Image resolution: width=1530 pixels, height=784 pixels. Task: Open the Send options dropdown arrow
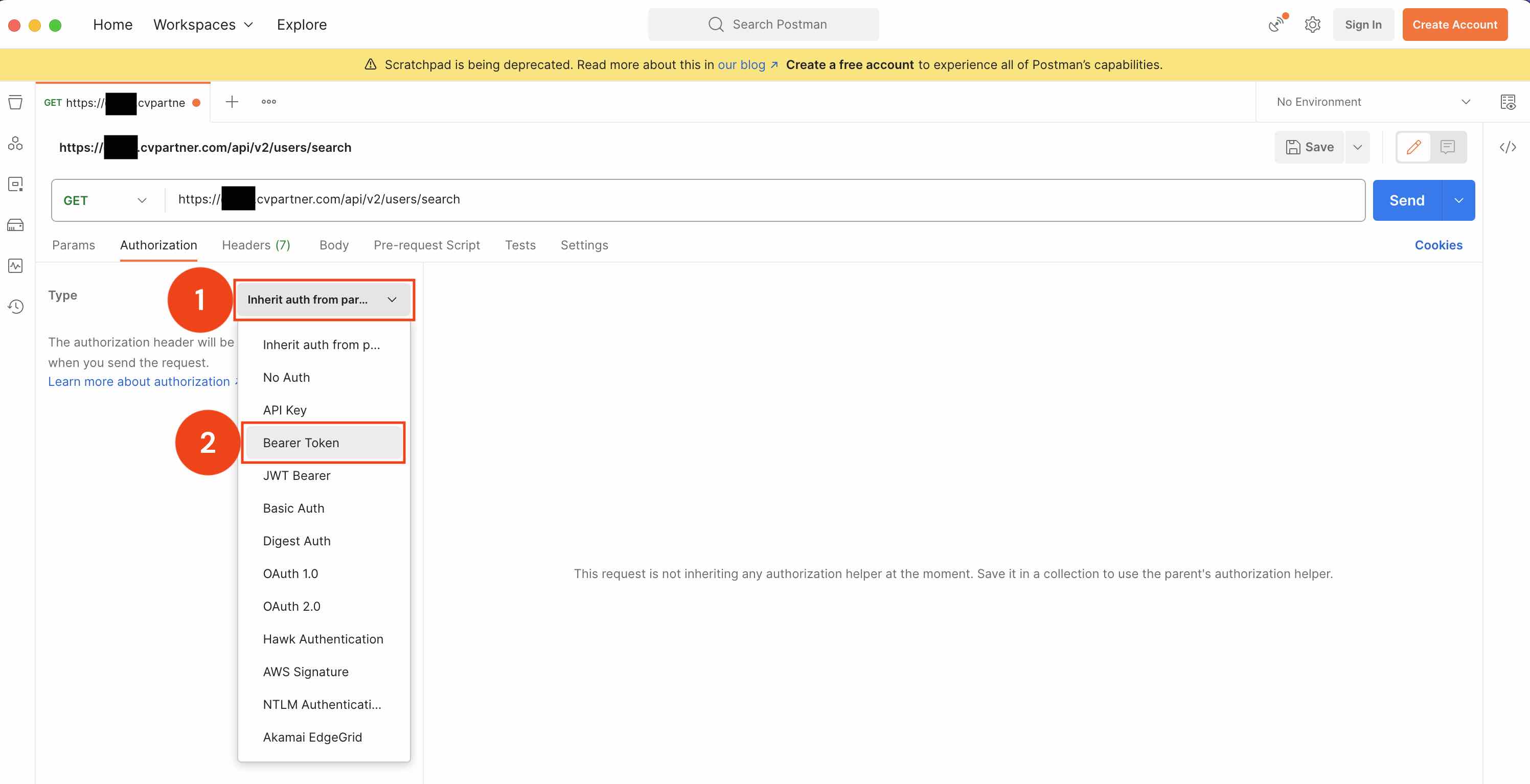[x=1458, y=200]
